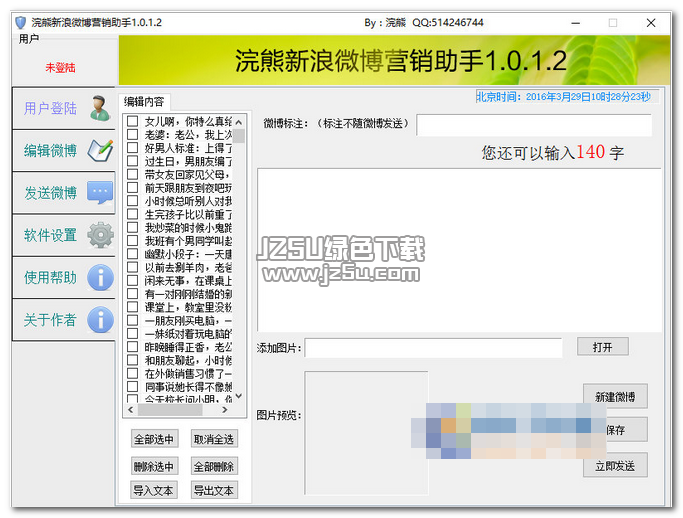Click into the weibo content text area
Image resolution: width=683 pixels, height=518 pixels.
click(x=459, y=250)
